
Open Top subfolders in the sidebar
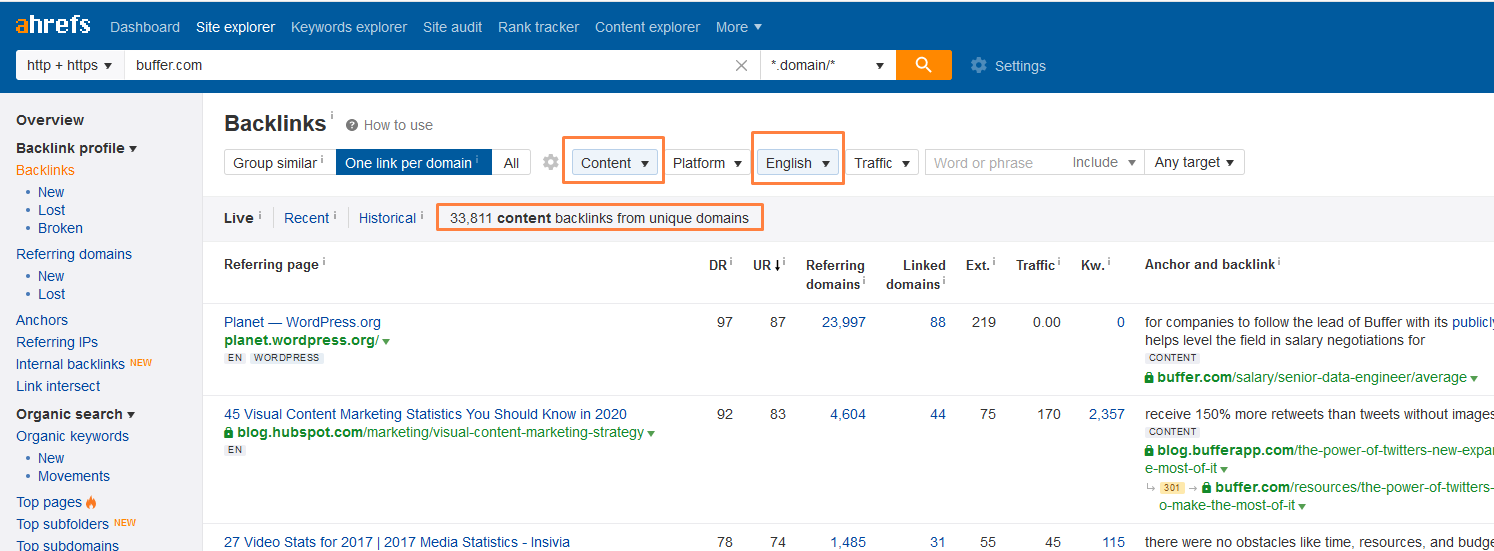click(x=63, y=523)
